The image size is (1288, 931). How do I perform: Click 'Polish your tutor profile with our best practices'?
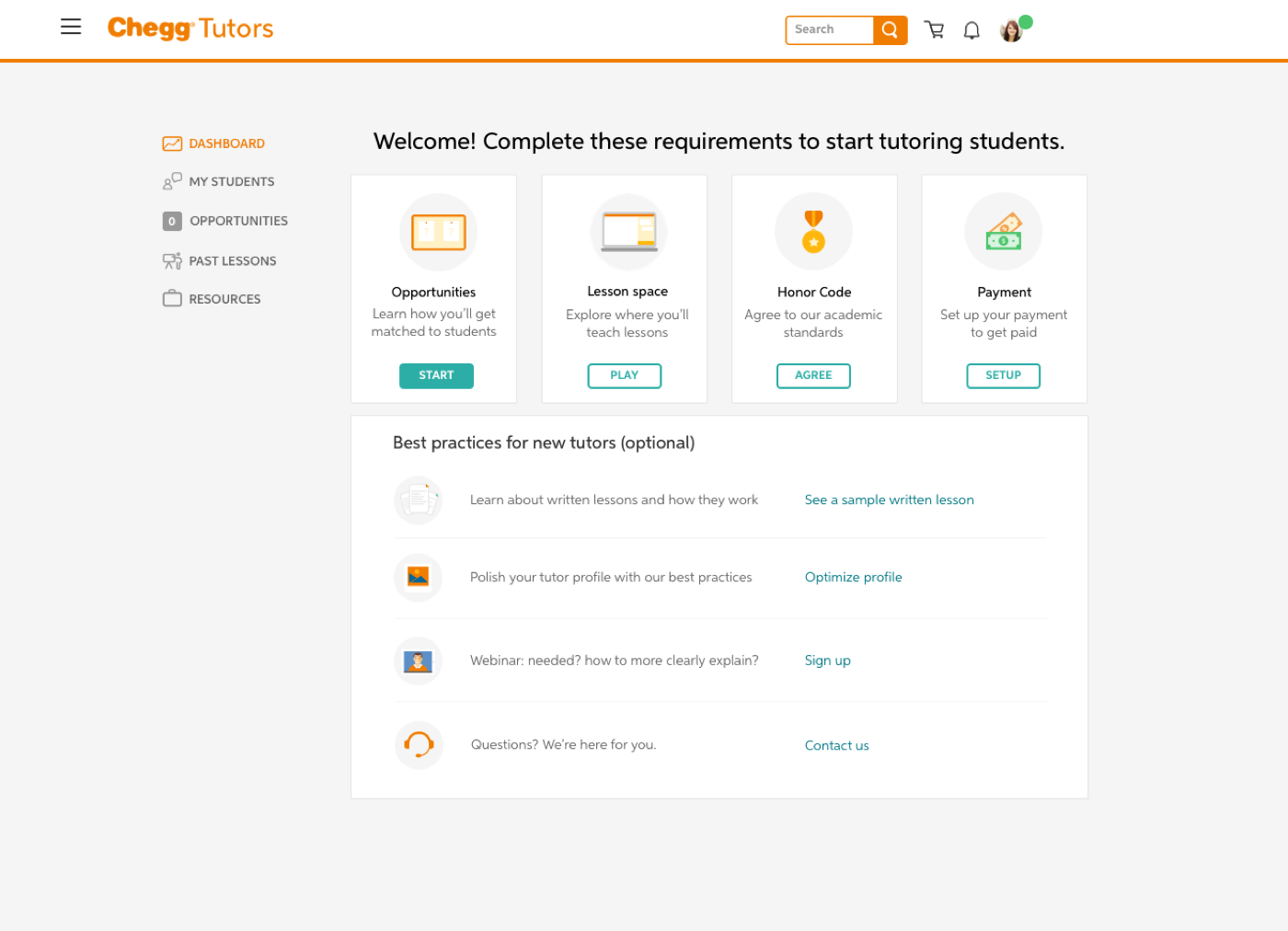point(611,577)
